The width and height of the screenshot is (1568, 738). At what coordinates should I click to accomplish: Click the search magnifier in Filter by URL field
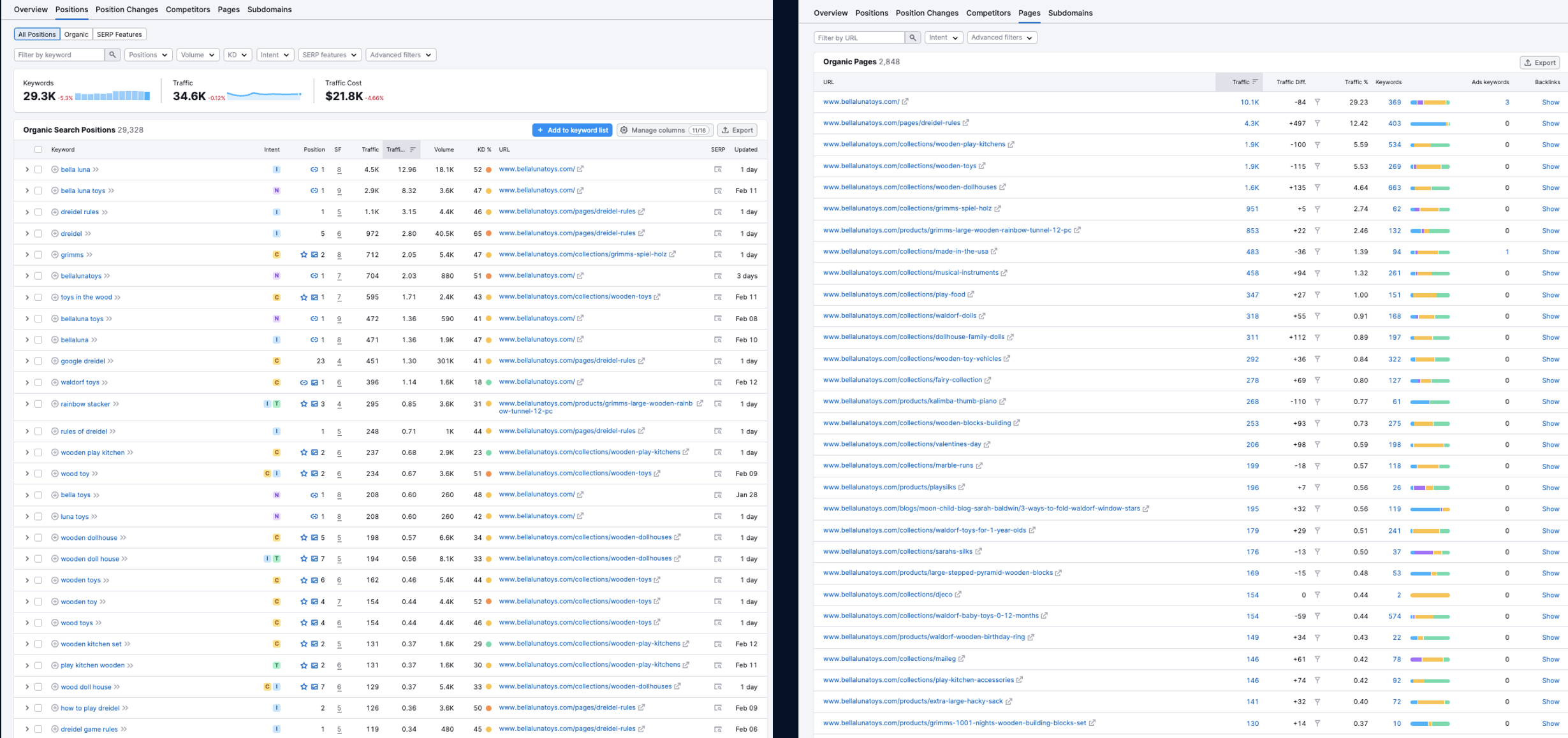[x=912, y=38]
